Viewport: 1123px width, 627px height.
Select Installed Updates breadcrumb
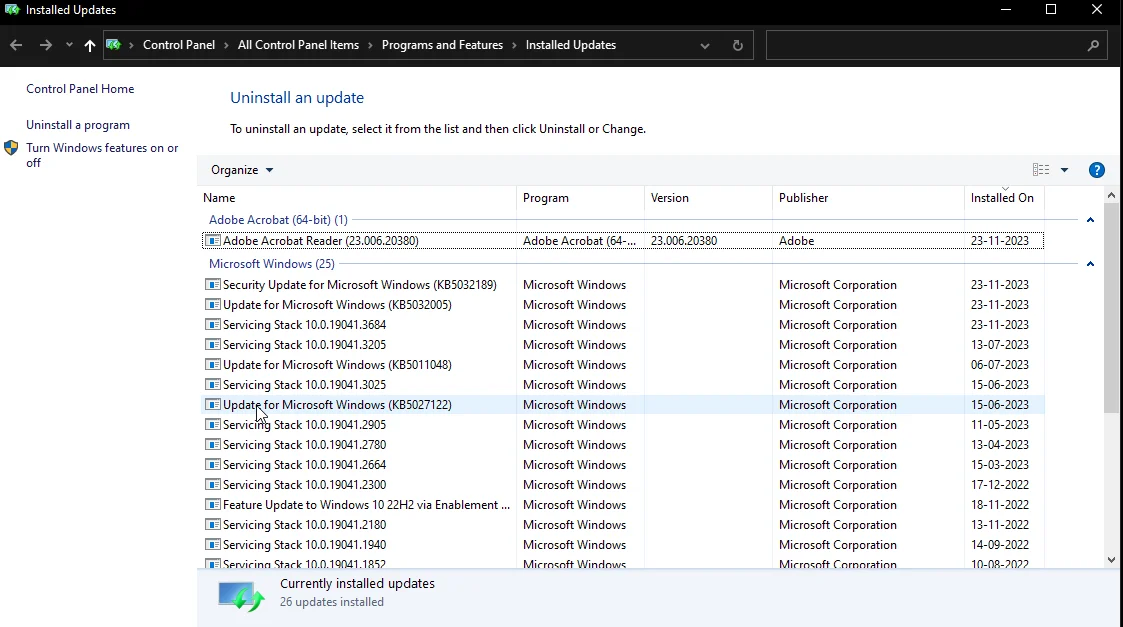[571, 44]
